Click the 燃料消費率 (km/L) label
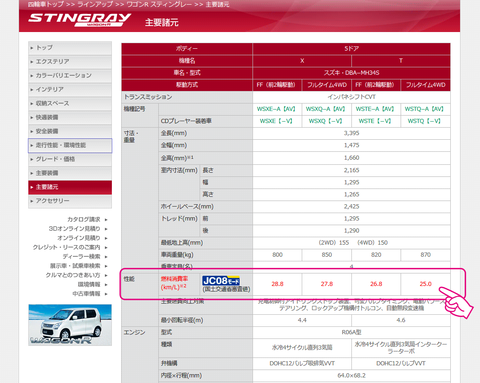This screenshot has width=480, height=383. (x=174, y=283)
